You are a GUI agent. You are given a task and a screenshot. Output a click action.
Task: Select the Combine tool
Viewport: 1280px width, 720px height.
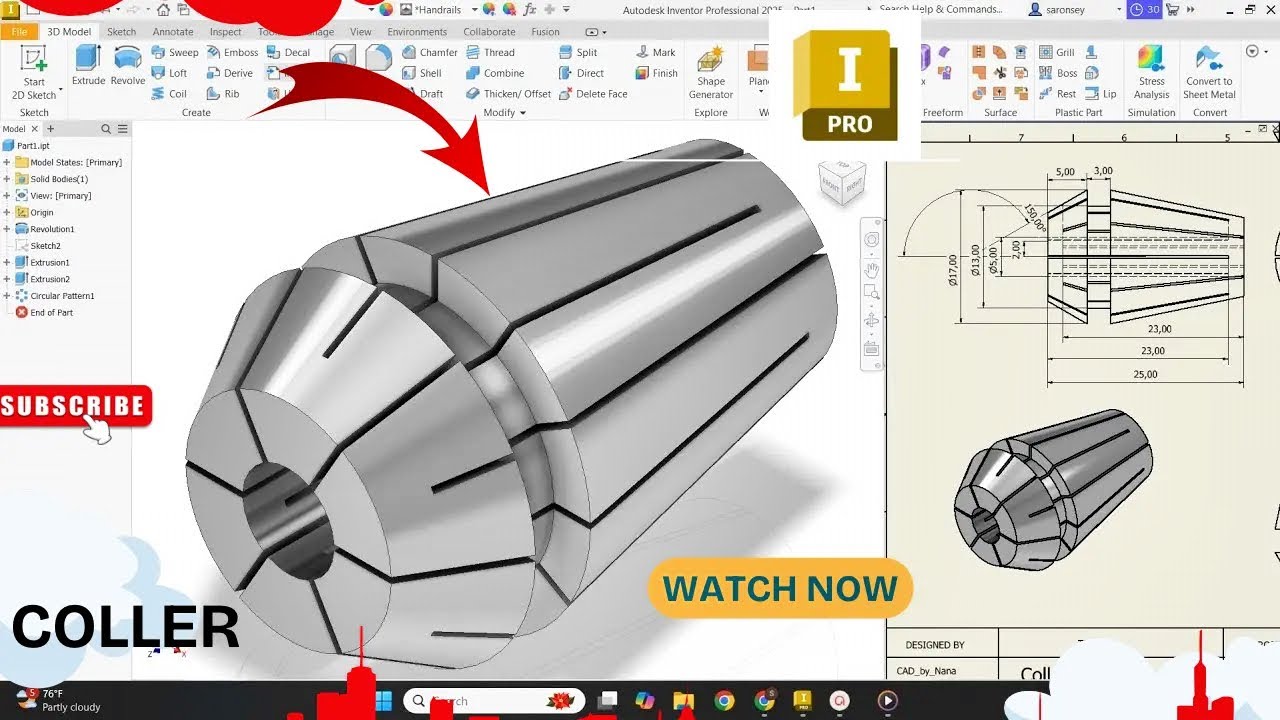coord(495,73)
